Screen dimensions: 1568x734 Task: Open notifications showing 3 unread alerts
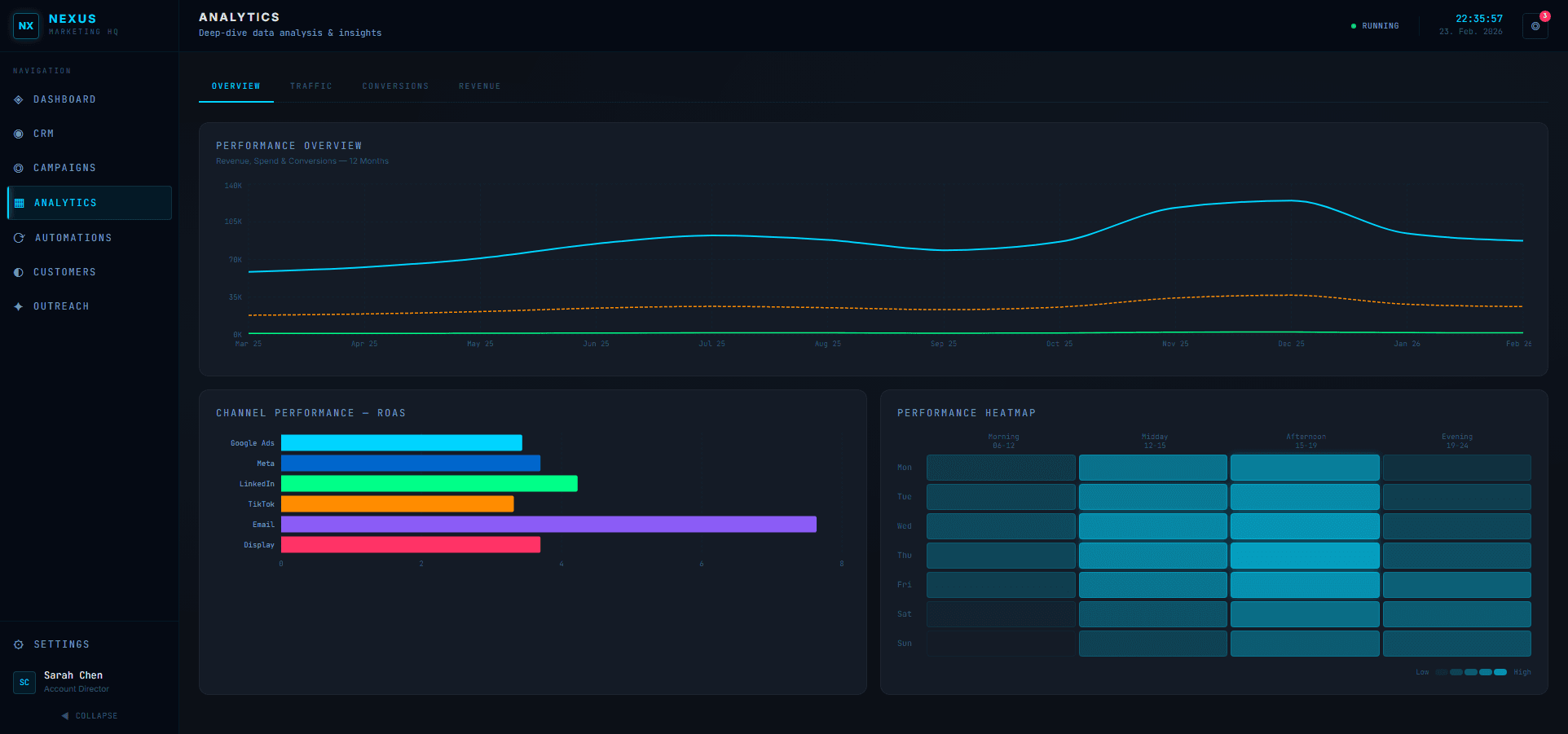1535,25
